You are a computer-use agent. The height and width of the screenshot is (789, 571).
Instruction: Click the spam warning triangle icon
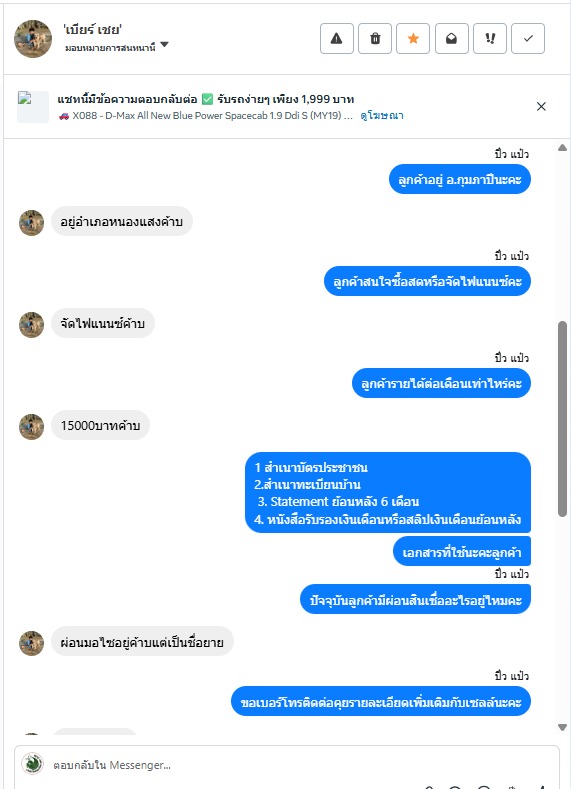(337, 38)
